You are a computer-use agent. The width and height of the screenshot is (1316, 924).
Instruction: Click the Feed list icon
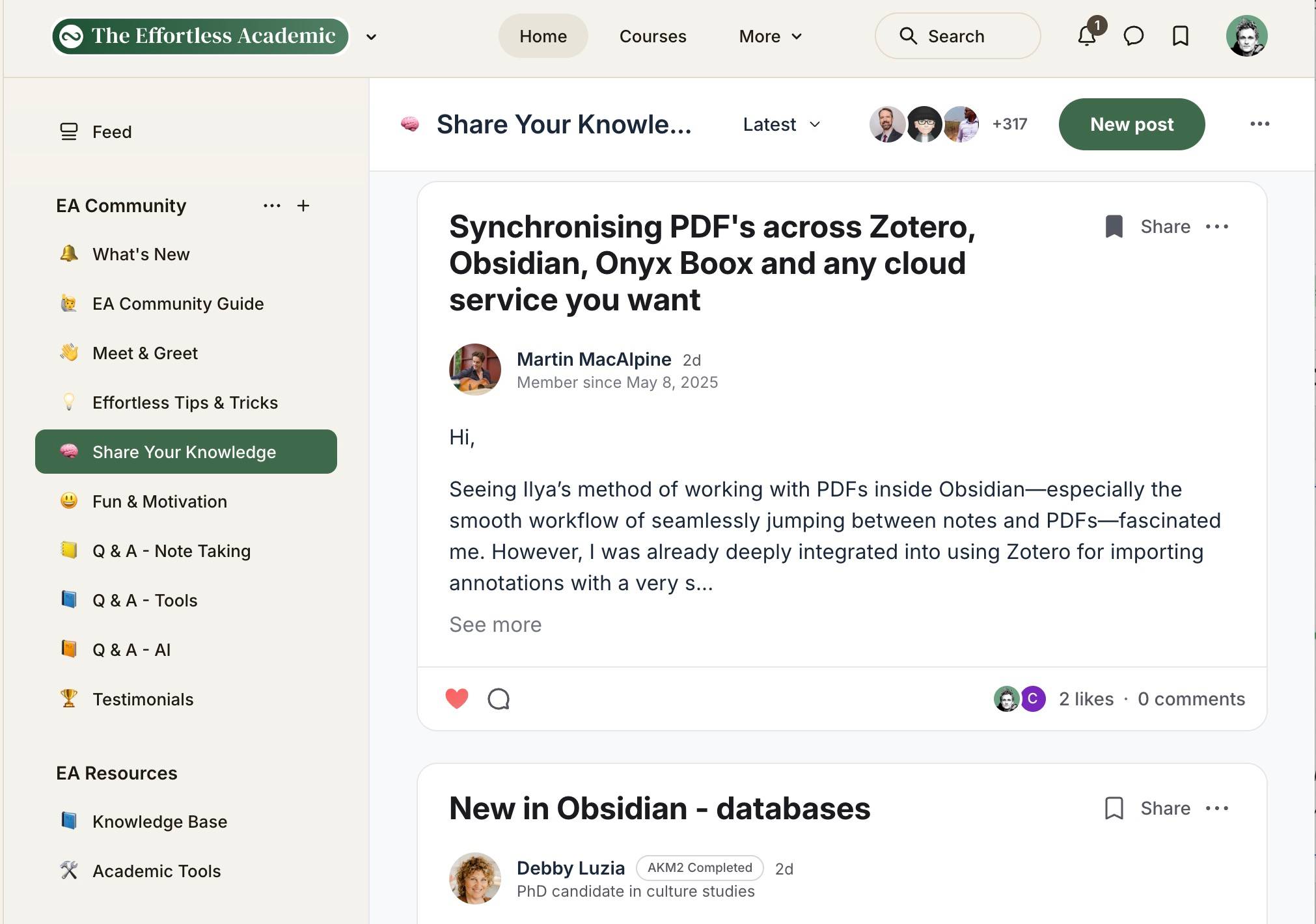(69, 131)
